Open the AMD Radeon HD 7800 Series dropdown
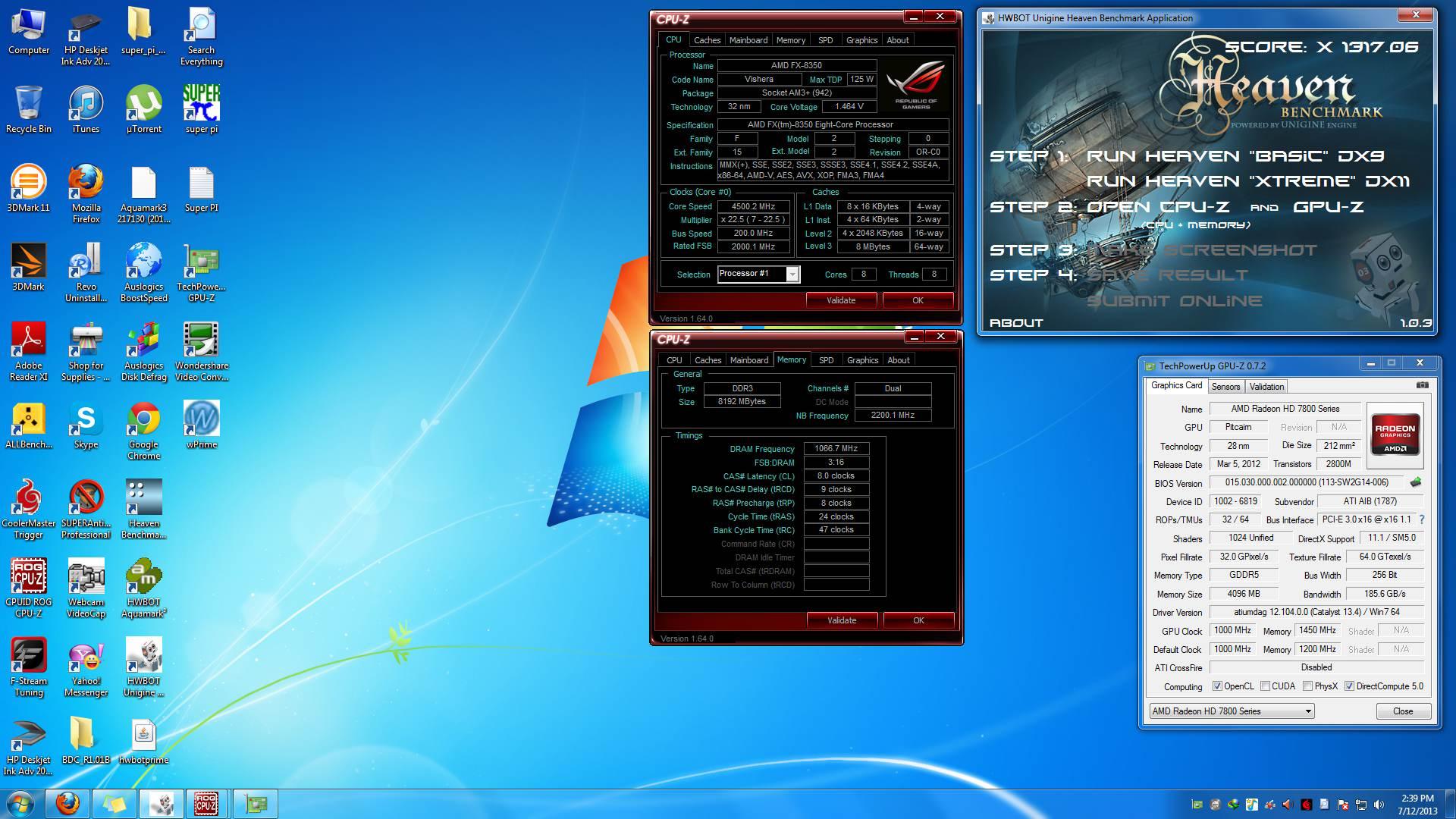1456x819 pixels. (x=1232, y=711)
